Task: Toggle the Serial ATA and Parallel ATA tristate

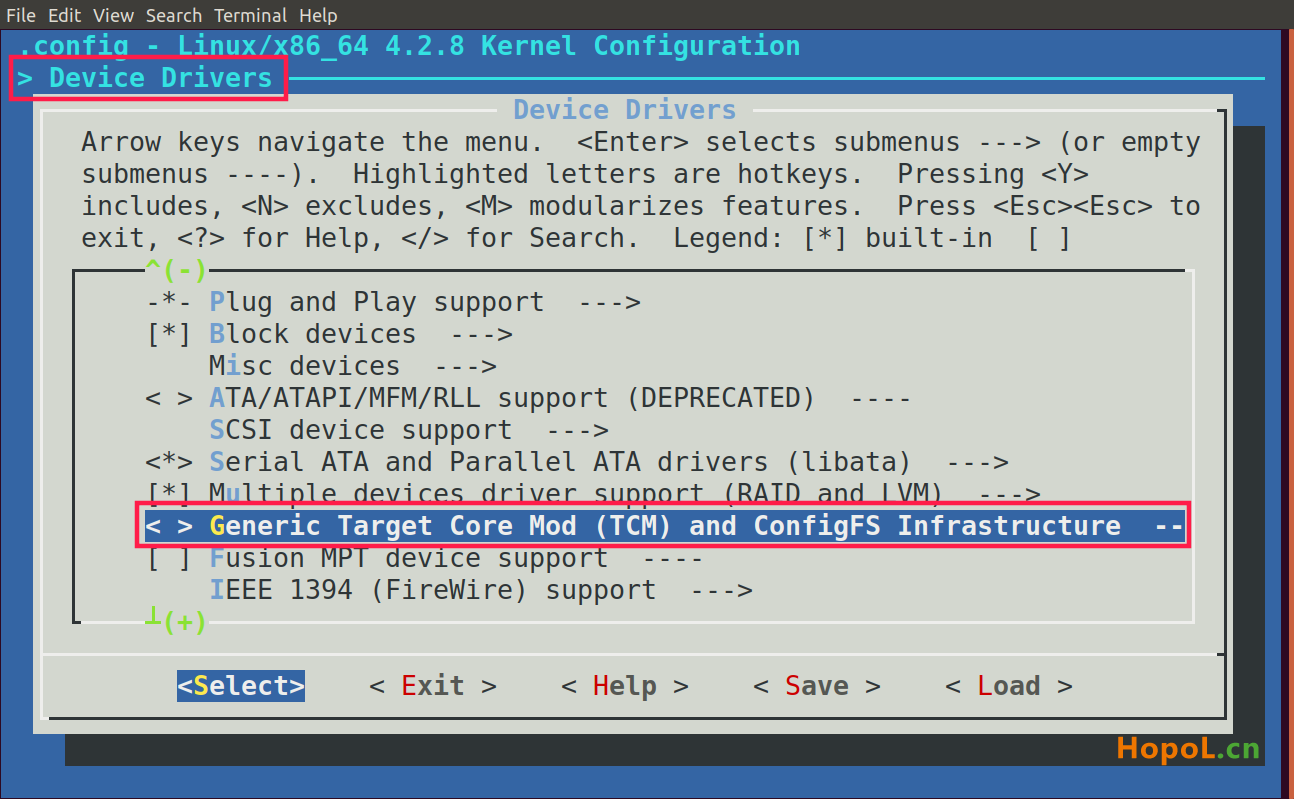Action: click(x=168, y=462)
